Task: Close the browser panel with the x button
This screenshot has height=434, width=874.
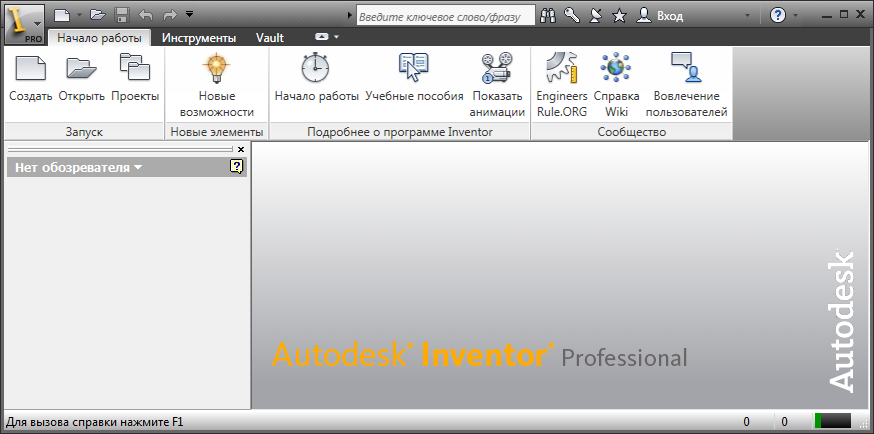Action: 241,149
